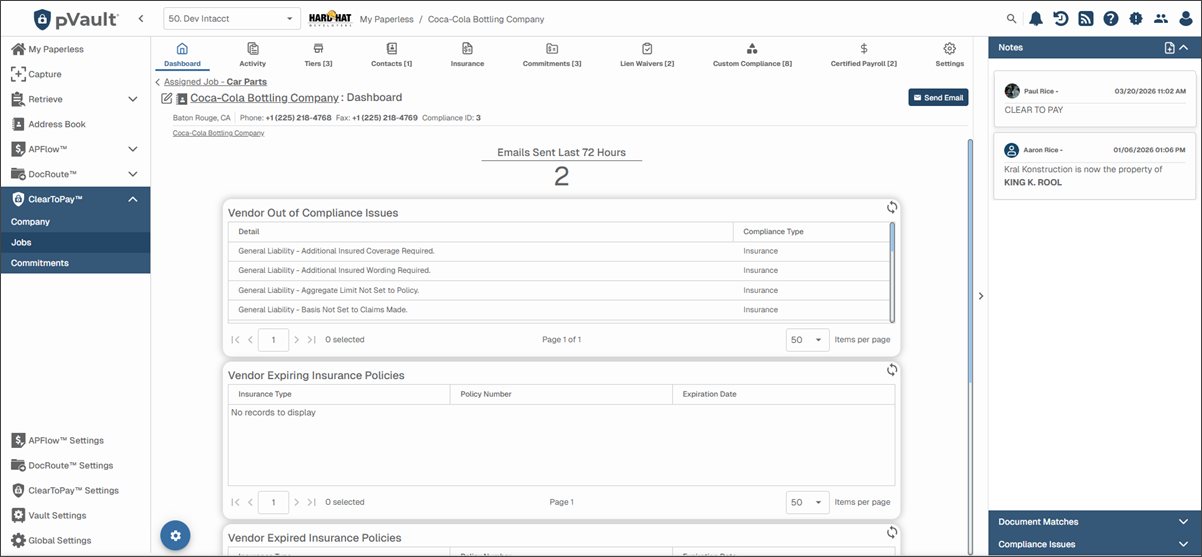
Task: Open items per page dropdown in Out of Compliance grid
Action: coord(808,340)
